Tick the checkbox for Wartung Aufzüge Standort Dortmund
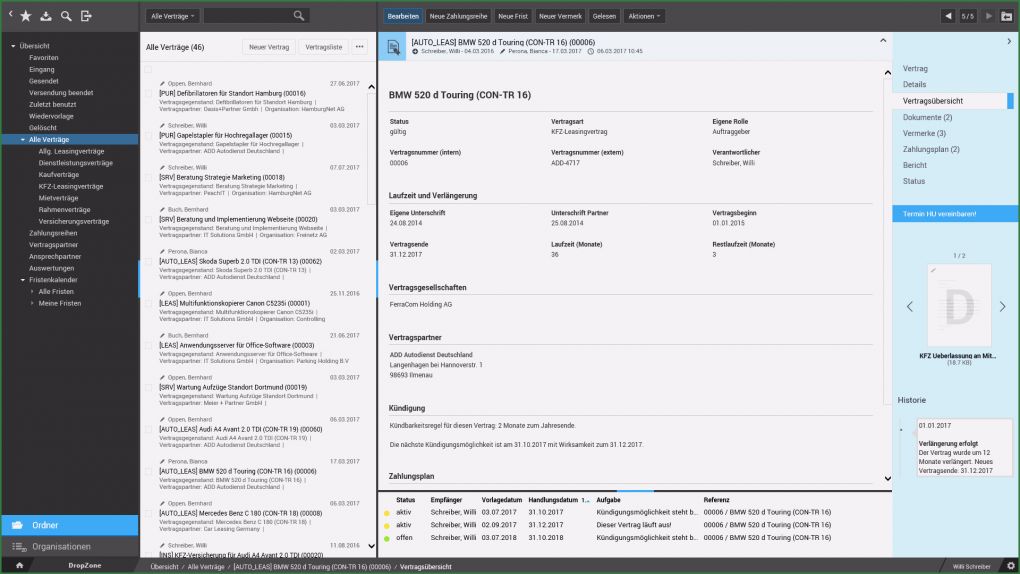This screenshot has height=574, width=1020. tap(148, 387)
